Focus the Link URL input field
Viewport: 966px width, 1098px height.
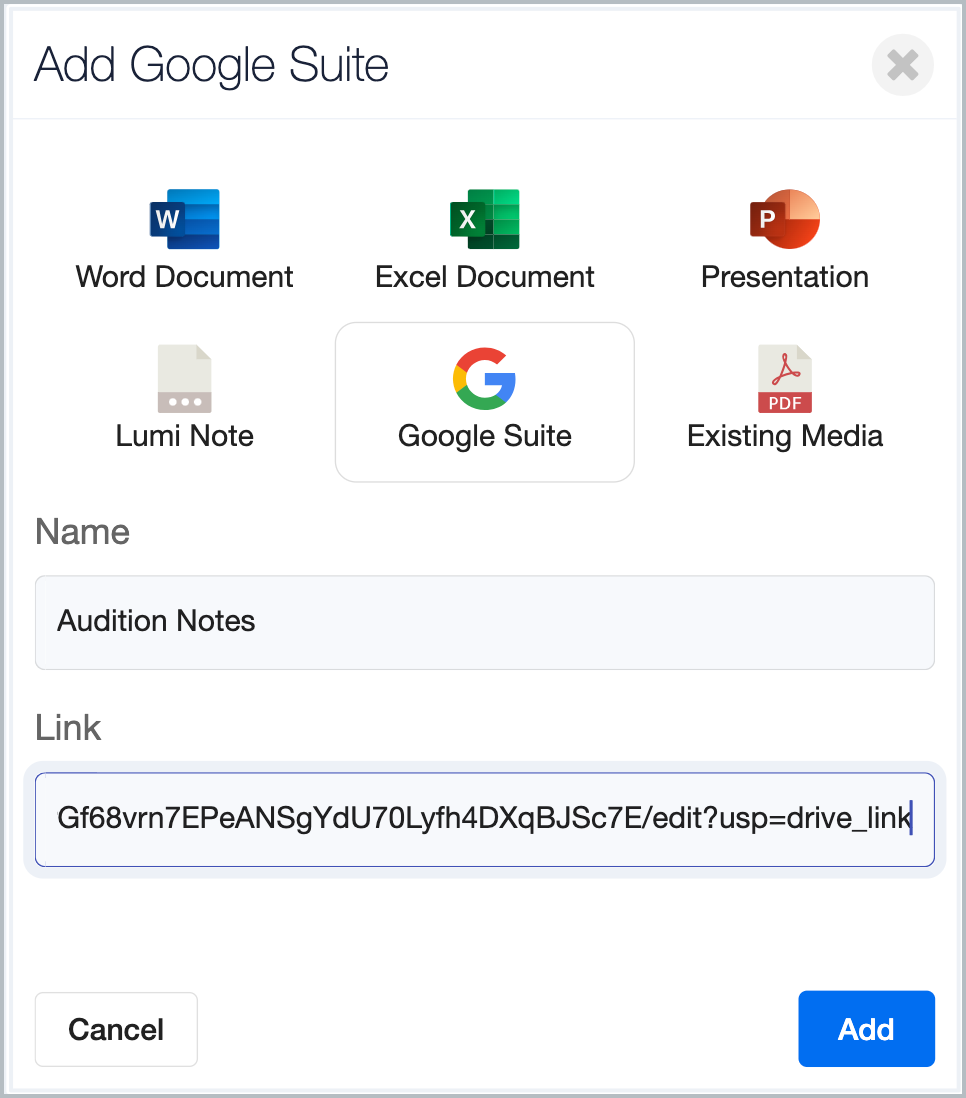pos(485,819)
